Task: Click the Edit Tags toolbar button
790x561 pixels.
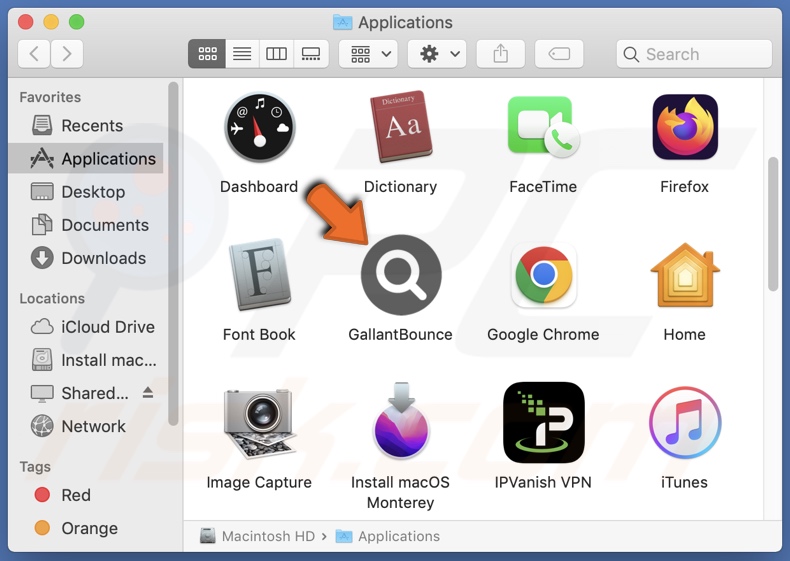Action: coord(559,53)
